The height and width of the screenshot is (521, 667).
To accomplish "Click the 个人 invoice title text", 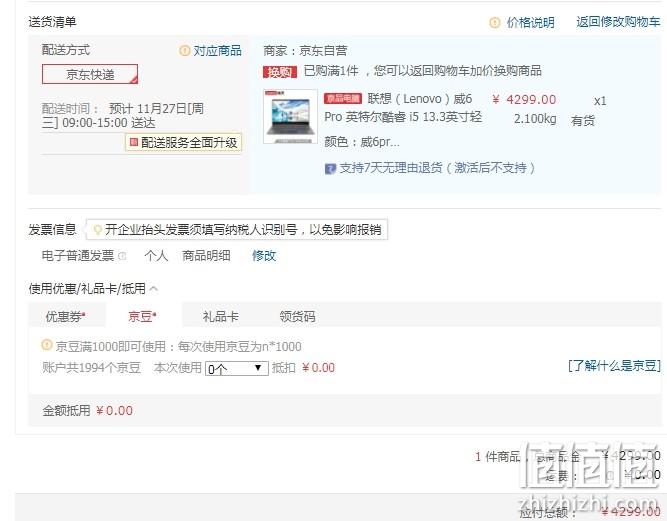I will pyautogui.click(x=156, y=256).
